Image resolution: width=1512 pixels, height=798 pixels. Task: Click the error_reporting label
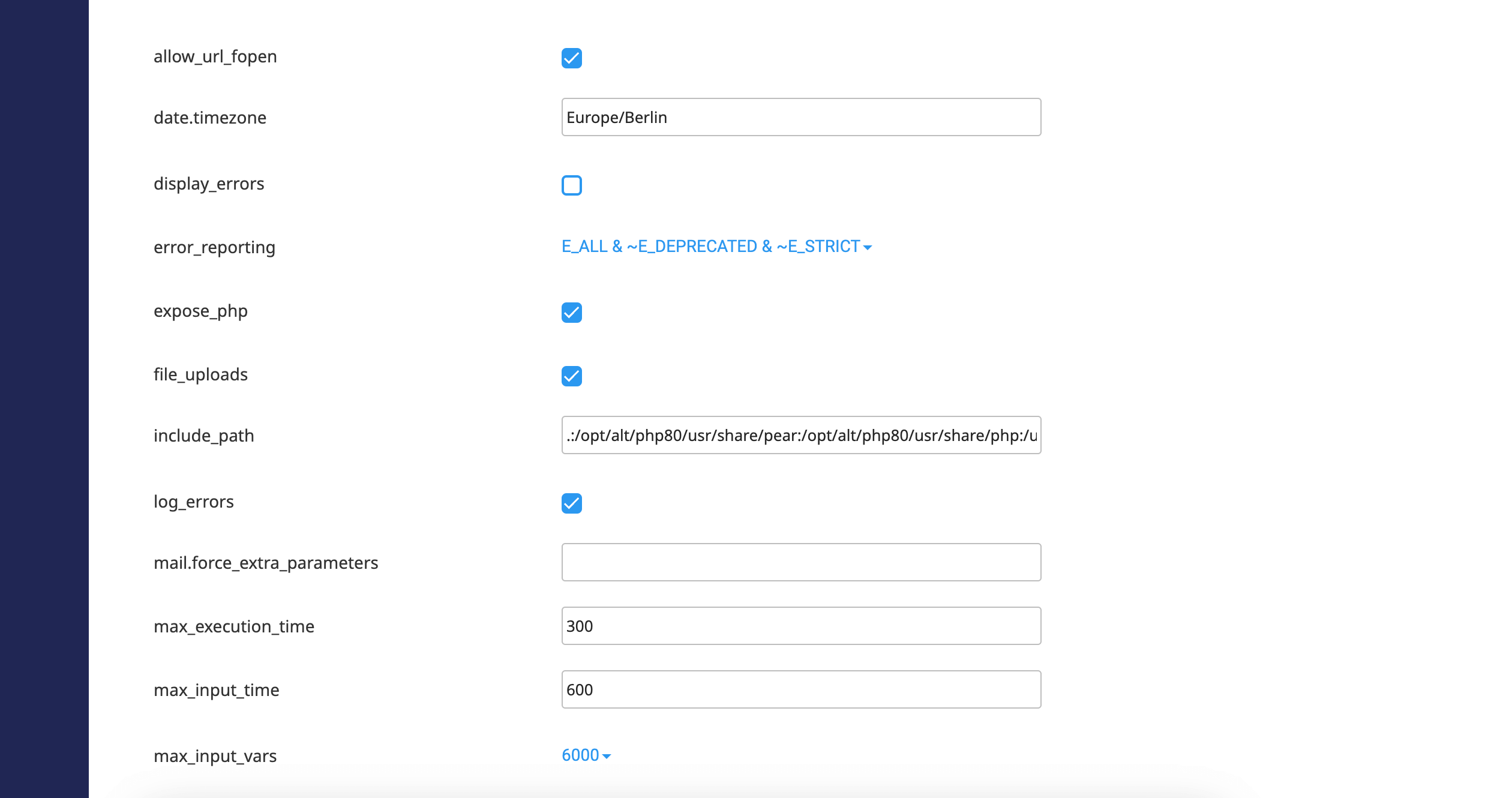pos(214,247)
